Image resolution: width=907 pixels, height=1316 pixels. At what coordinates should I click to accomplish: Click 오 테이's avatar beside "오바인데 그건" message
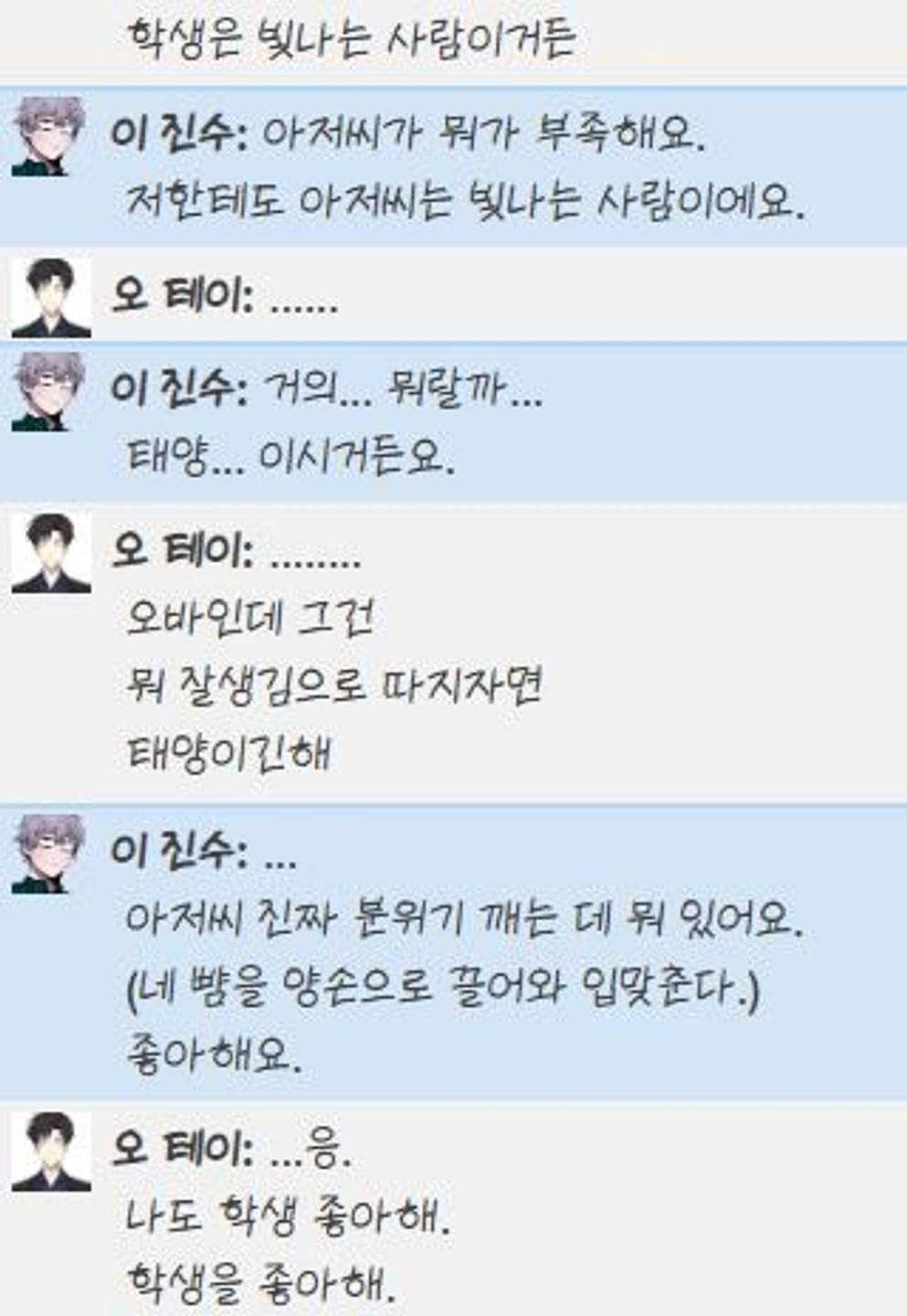click(x=50, y=553)
